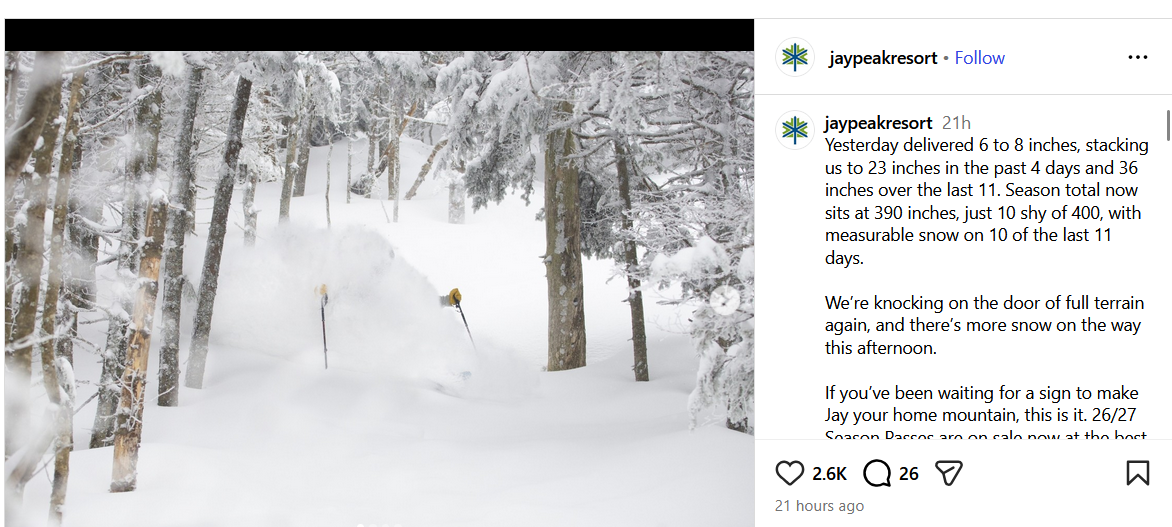The width and height of the screenshot is (1172, 527).
Task: Click the carousel indicator dots below the photo
Action: coord(379,523)
